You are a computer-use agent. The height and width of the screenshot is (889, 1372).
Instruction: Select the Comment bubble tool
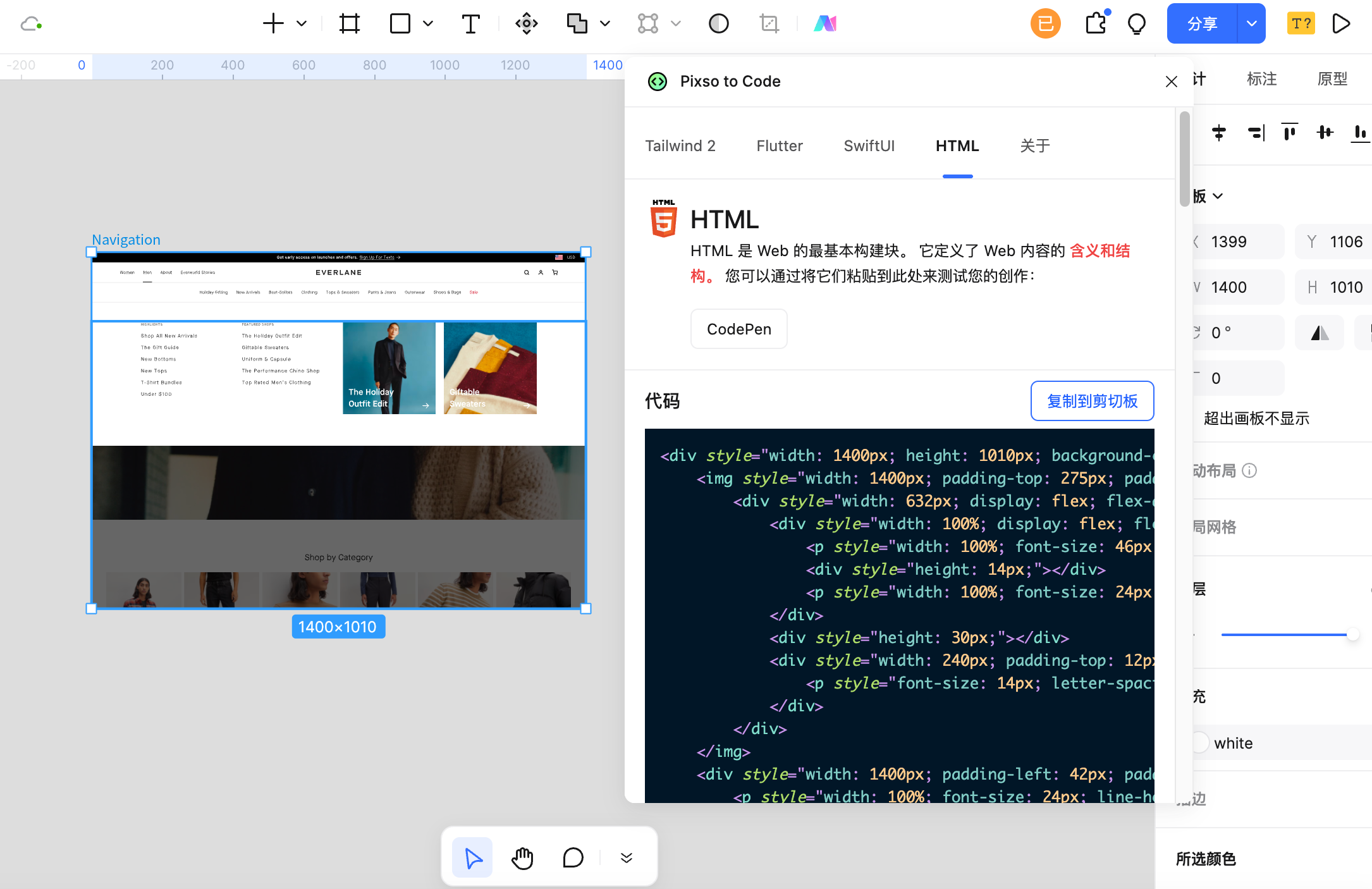[x=573, y=858]
